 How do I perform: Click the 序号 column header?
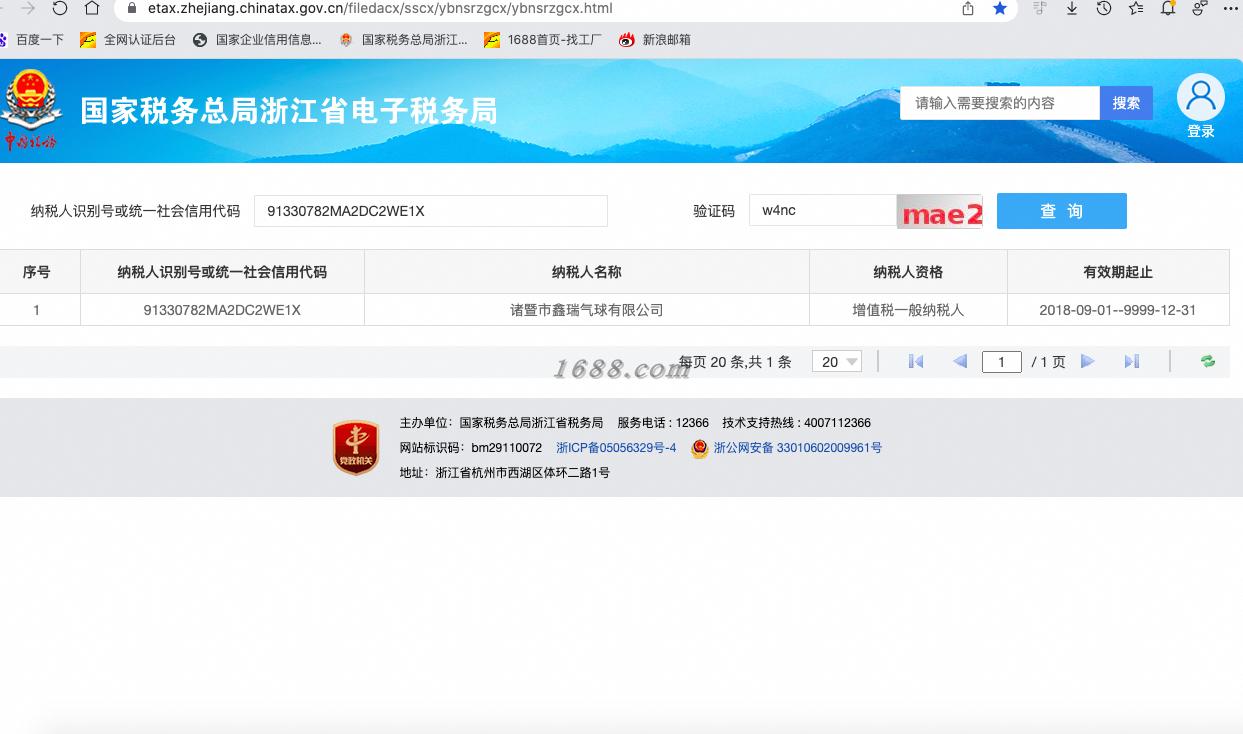coord(37,272)
